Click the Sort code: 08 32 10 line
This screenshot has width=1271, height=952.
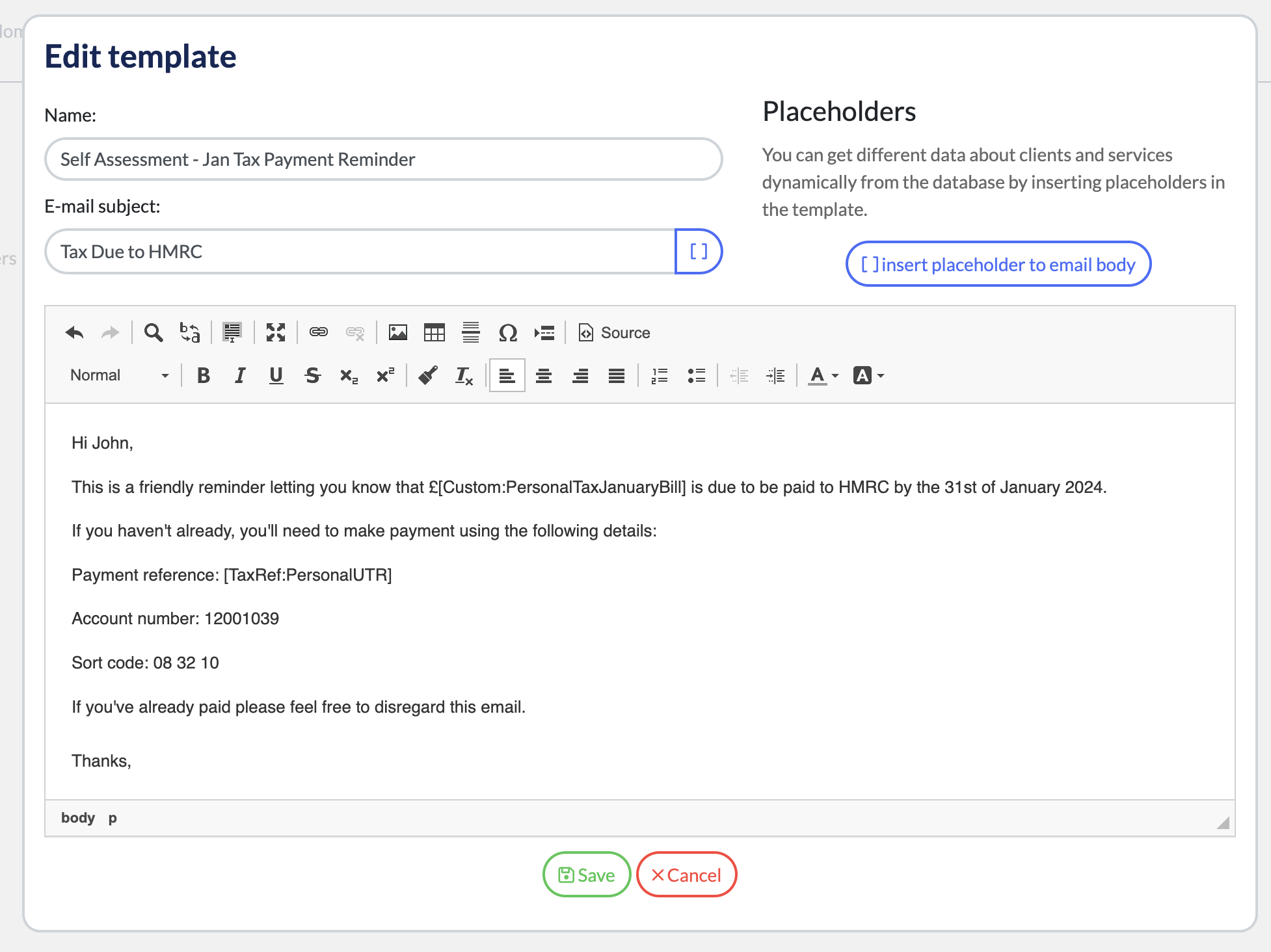click(145, 663)
